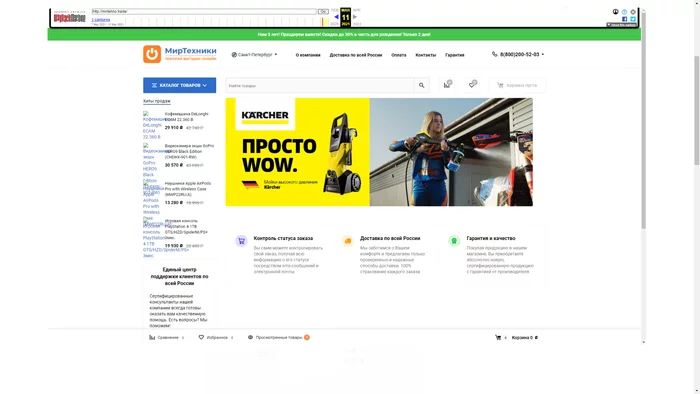Open Избранное in the bottom bar

[216, 337]
